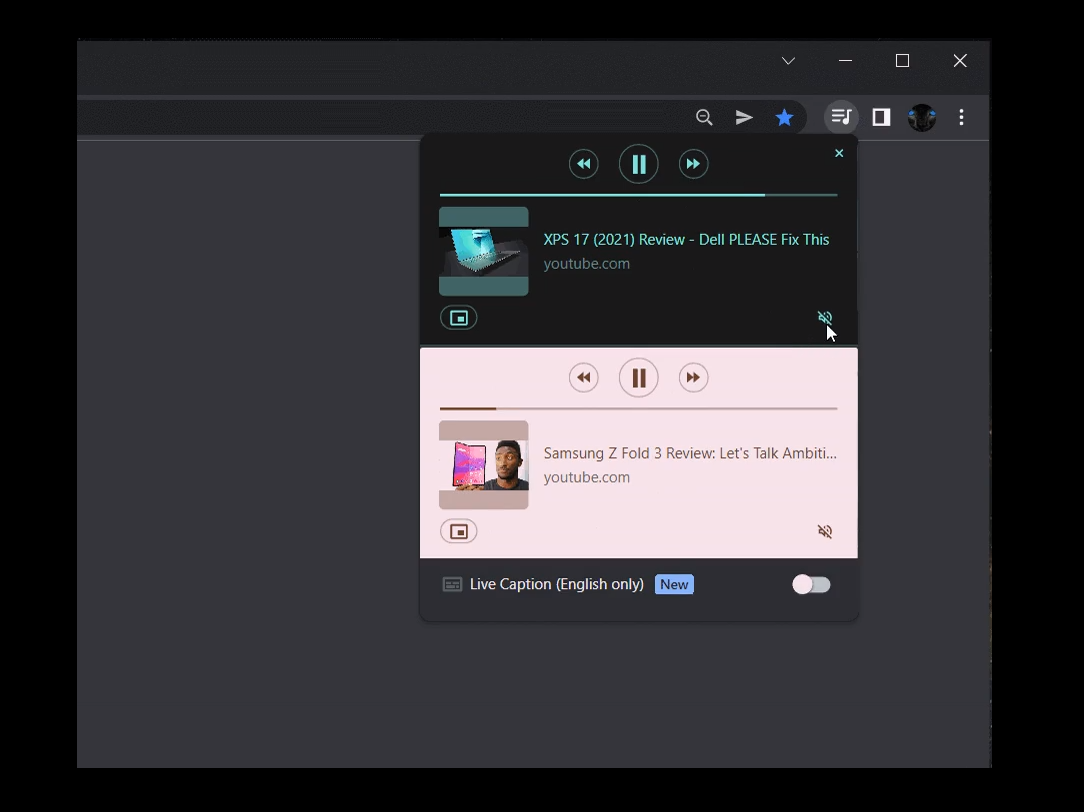
Task: Enter picture-in-picture for XPS 17 video
Action: point(458,318)
